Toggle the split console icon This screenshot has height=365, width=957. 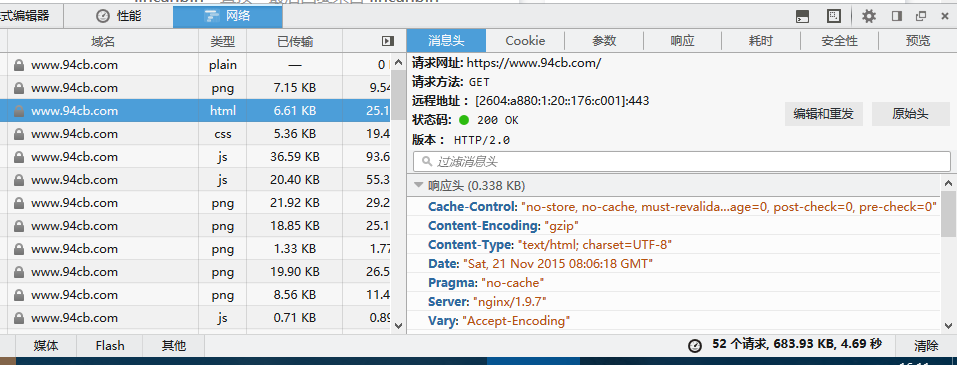coord(804,16)
